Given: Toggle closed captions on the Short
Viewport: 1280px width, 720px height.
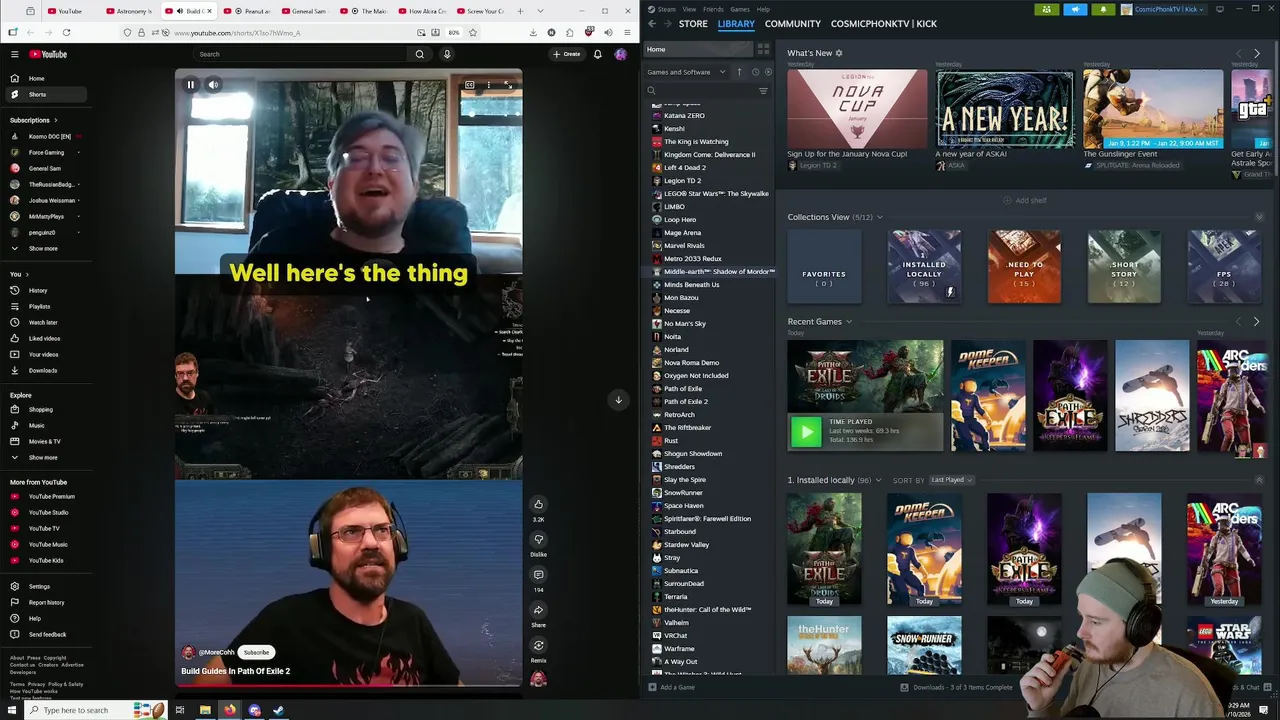Looking at the screenshot, I should tap(469, 85).
